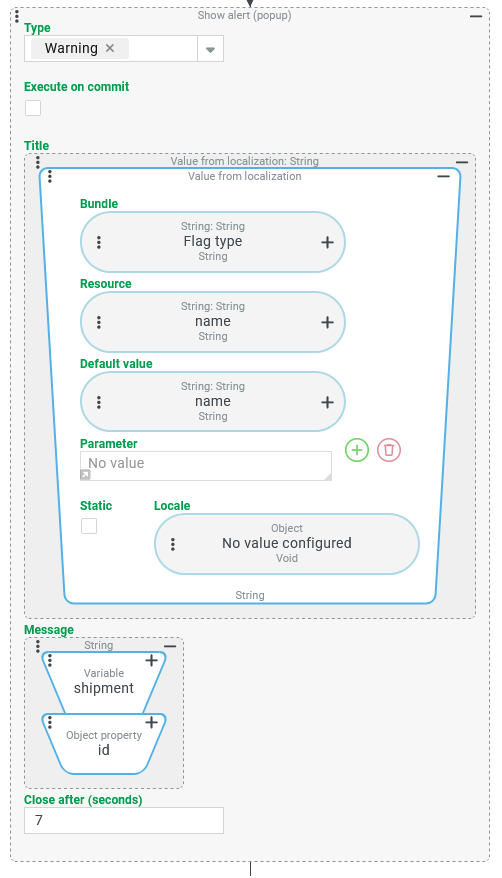Click the Parameter No value field
The image size is (502, 878).
click(206, 466)
